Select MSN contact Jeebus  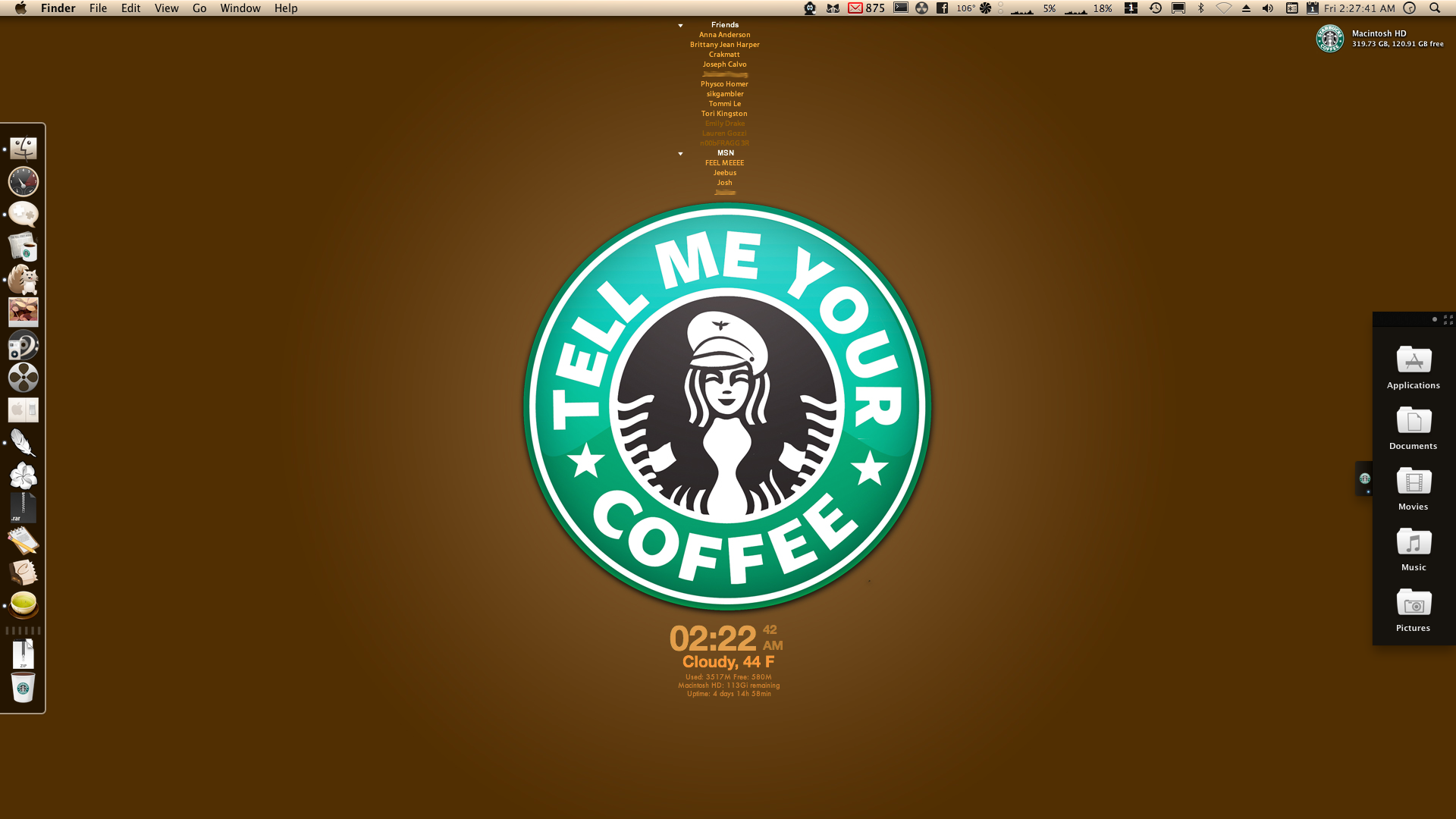click(724, 173)
